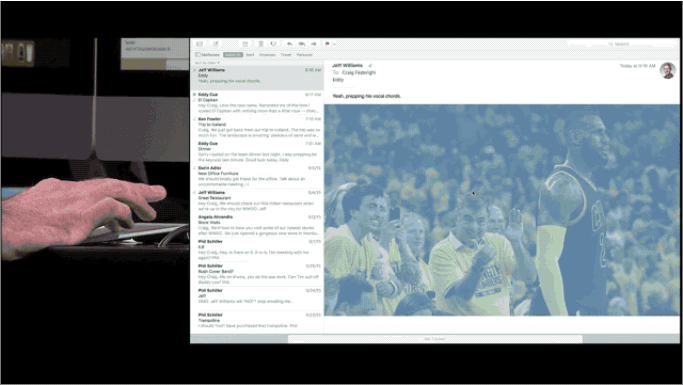Screen dimensions: 683x385
Task: Open Angela Ahrendts' Store Visits email
Action: [x=257, y=225]
